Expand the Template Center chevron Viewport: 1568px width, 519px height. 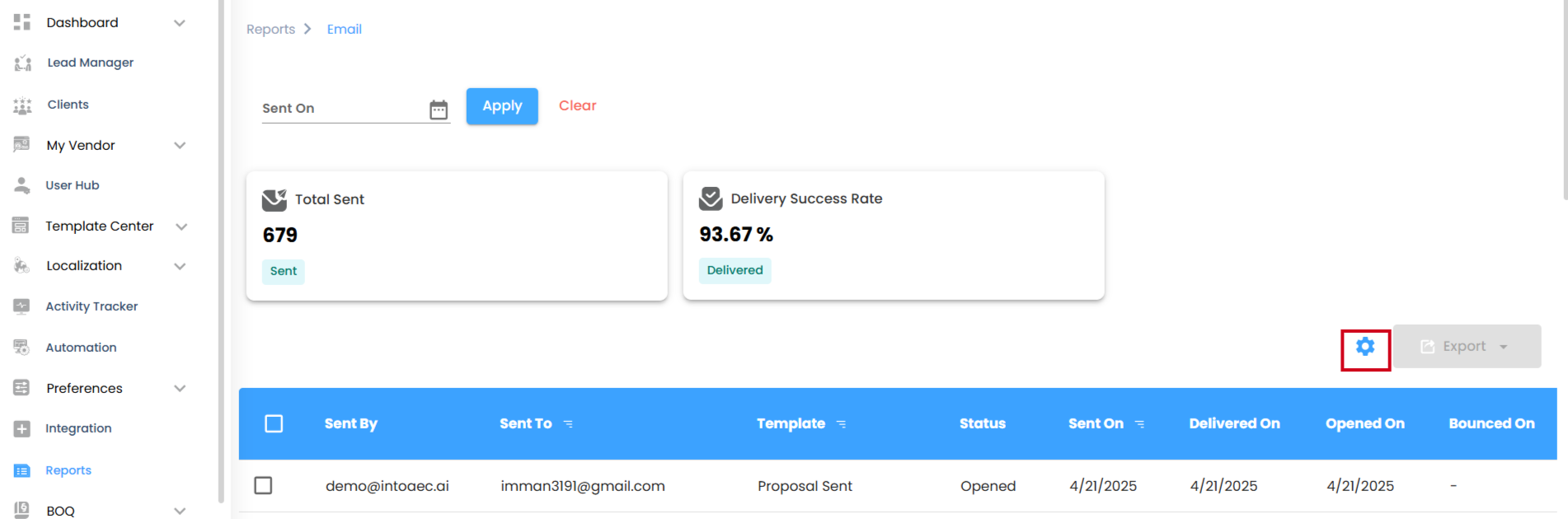[181, 227]
